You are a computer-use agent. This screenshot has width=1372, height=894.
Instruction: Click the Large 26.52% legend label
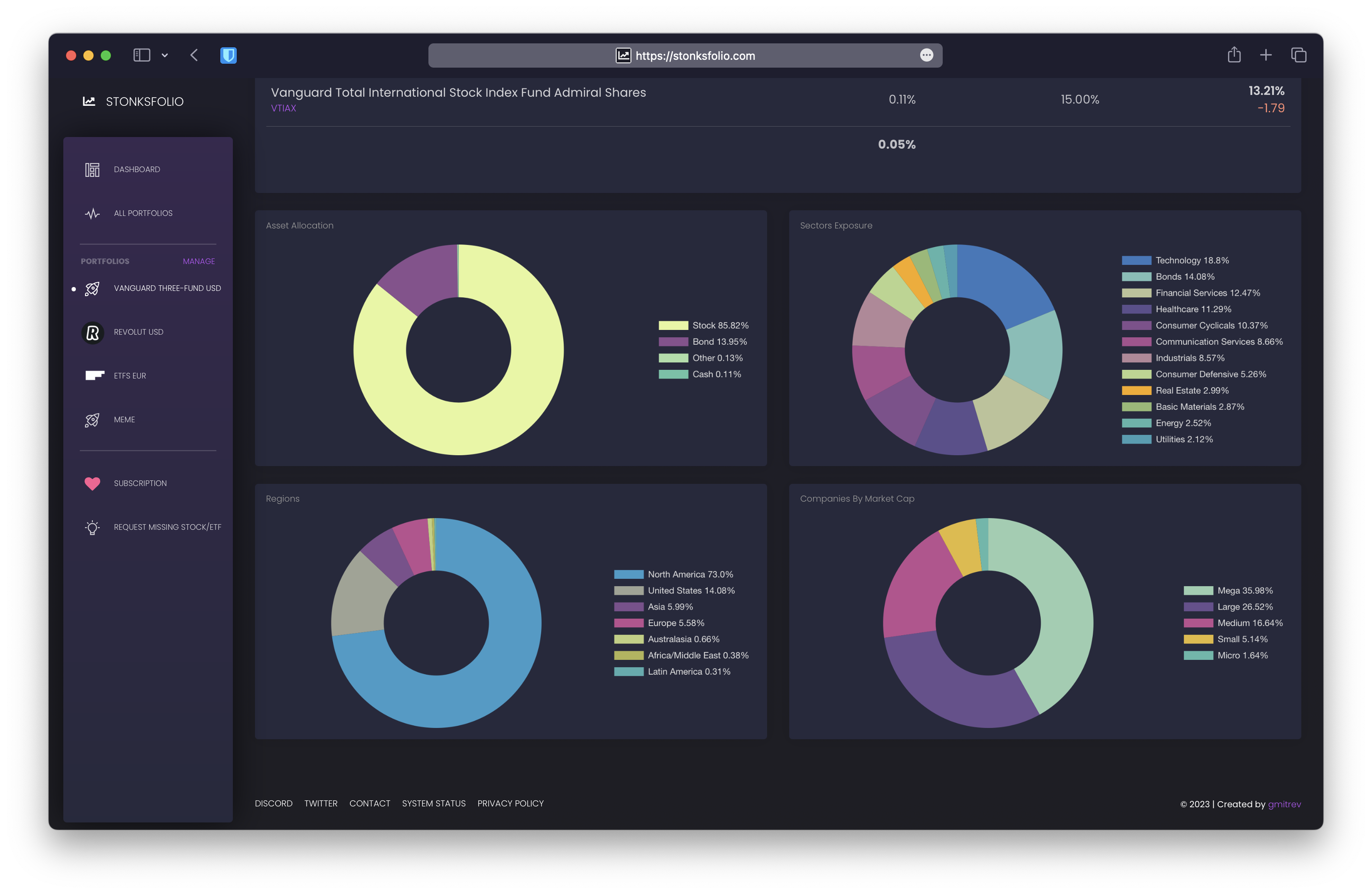pyautogui.click(x=1245, y=607)
